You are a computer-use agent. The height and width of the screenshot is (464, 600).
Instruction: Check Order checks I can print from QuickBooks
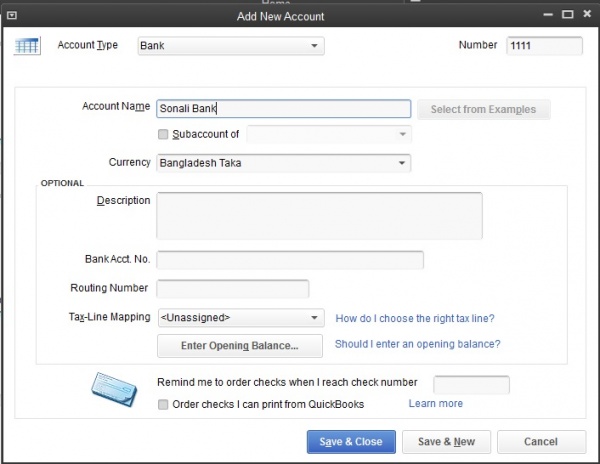pos(164,404)
